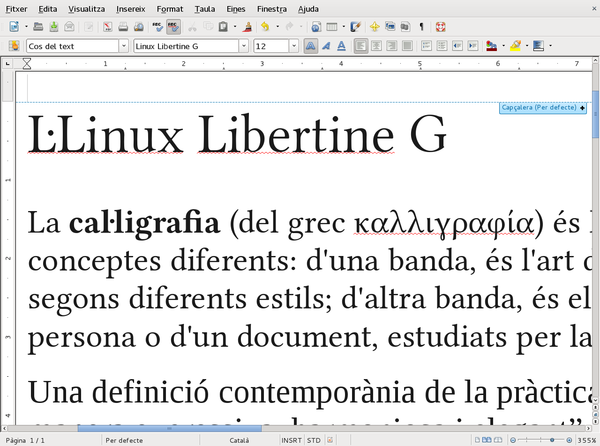The height and width of the screenshot is (446, 600).
Task: Open a file using the Open folder icon
Action: click(38, 27)
